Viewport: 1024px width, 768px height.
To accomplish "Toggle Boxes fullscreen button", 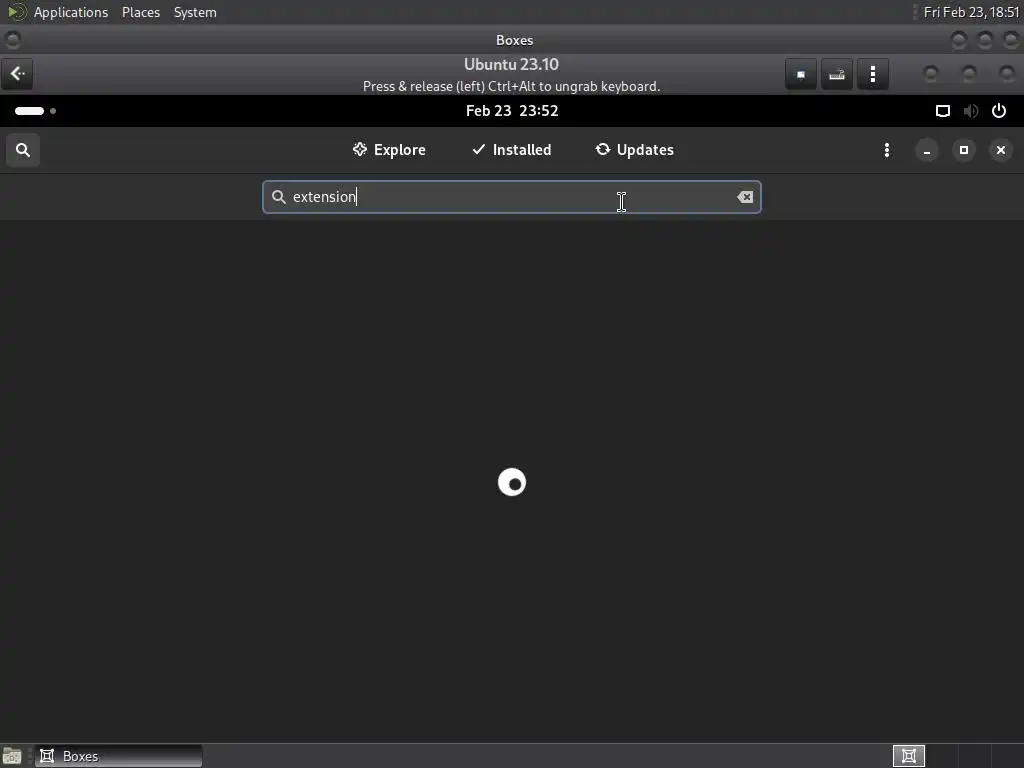I will coord(801,74).
